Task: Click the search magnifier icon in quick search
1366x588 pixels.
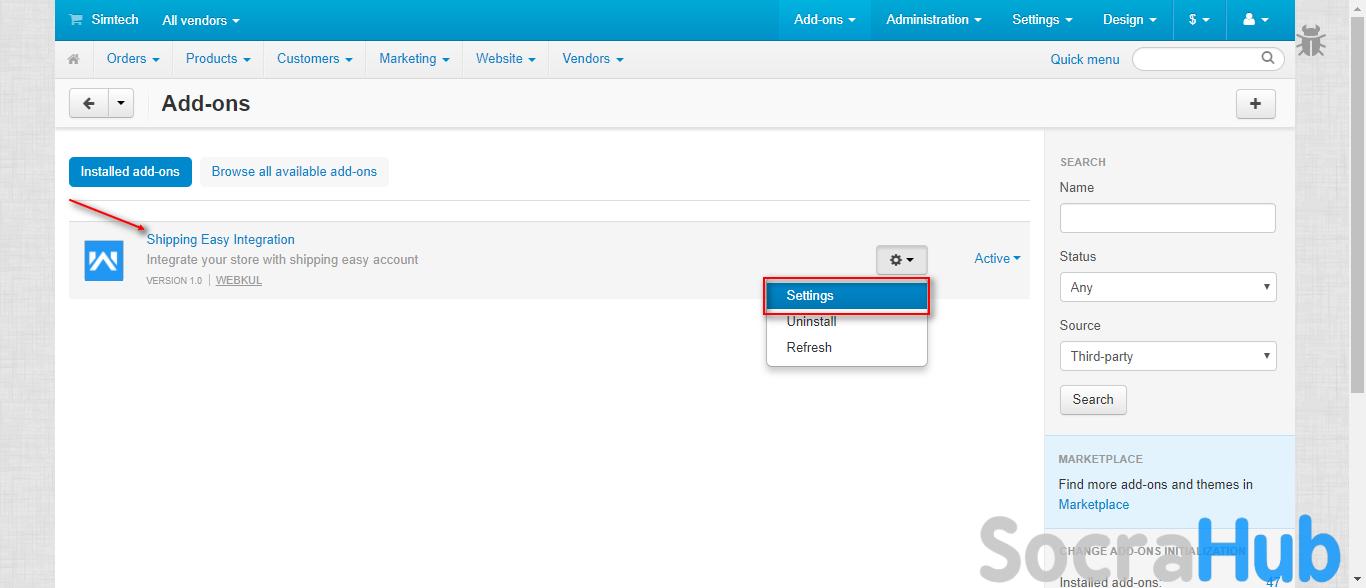Action: (1268, 58)
